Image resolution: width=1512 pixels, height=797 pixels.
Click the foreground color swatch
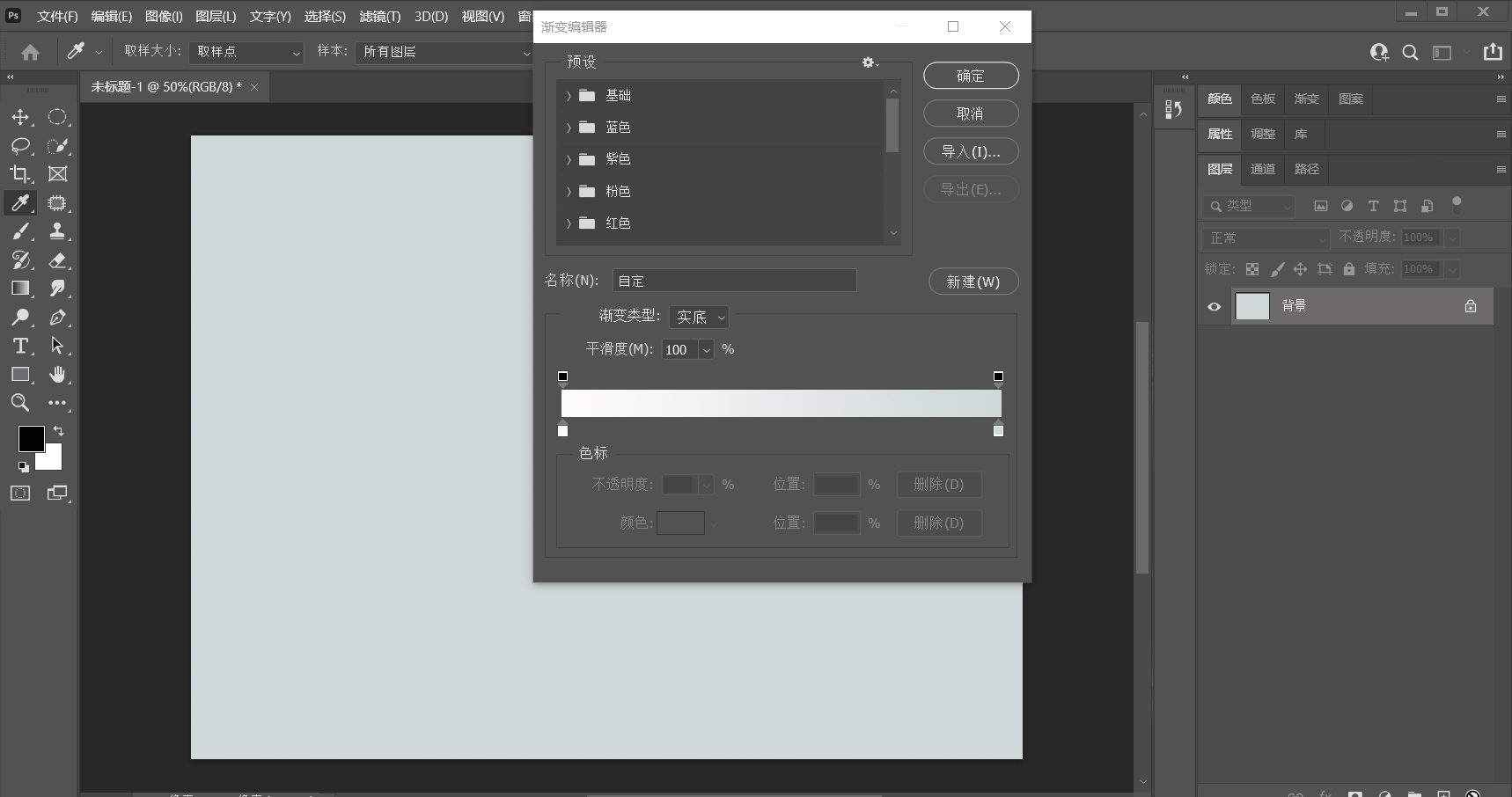pyautogui.click(x=32, y=439)
